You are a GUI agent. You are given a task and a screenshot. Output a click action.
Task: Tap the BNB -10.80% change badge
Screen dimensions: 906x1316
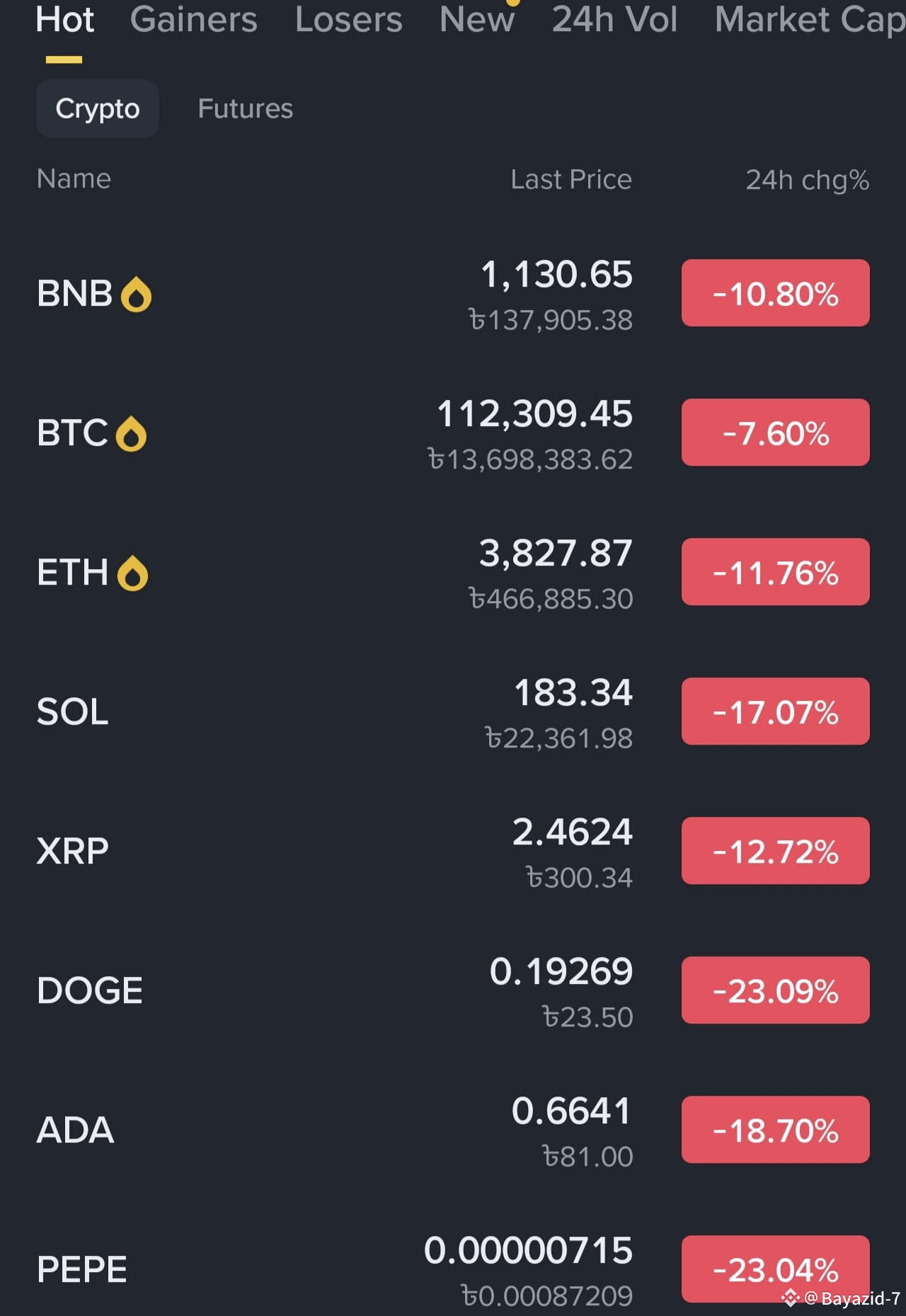coord(776,293)
